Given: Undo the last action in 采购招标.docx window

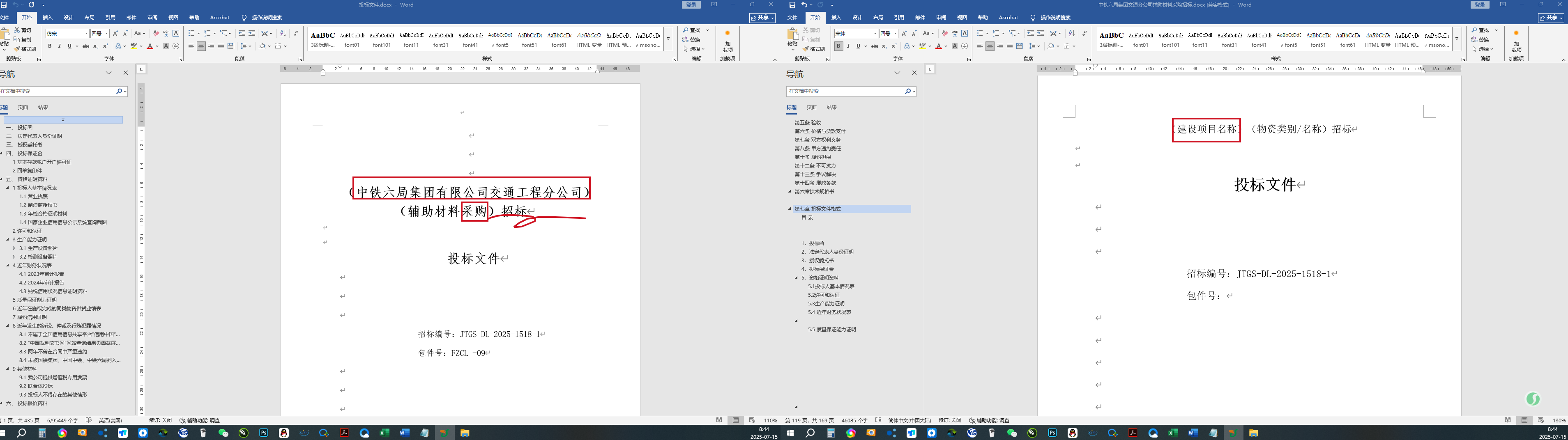Looking at the screenshot, I should point(804,5).
